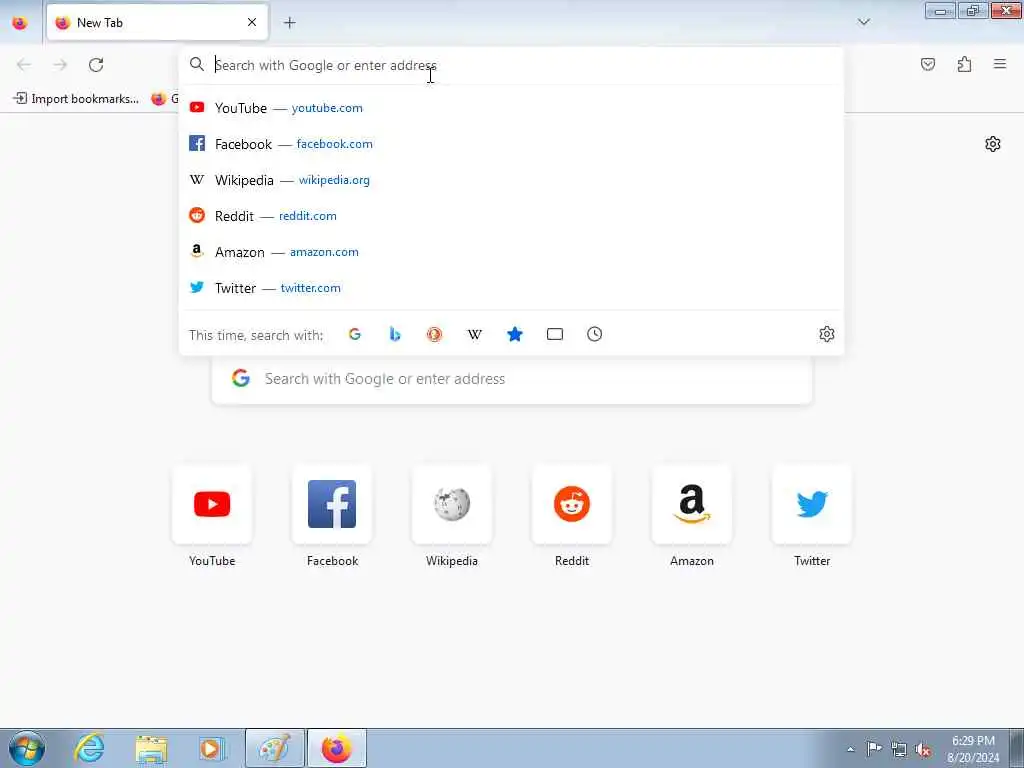This screenshot has height=768, width=1024.
Task: Select Wikipedia suggestion in address dropdown
Action: coord(511,180)
